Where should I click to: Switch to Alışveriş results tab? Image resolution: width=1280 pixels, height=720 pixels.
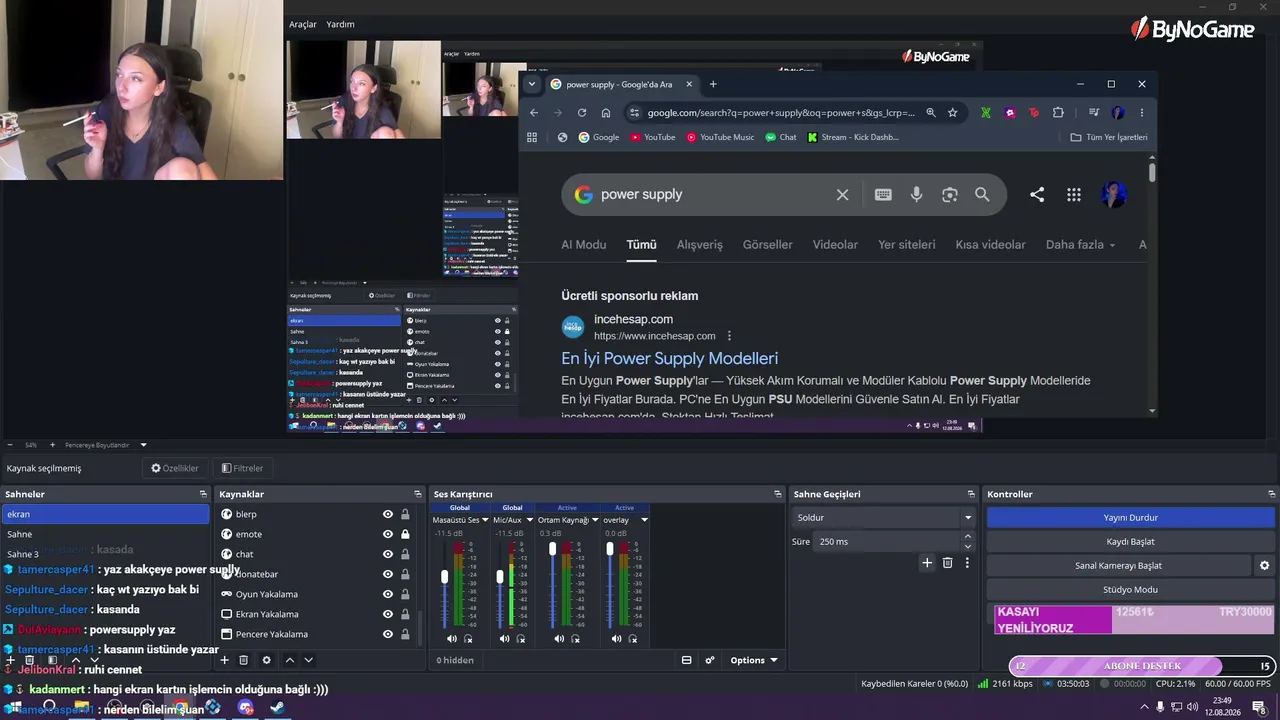[x=700, y=245]
